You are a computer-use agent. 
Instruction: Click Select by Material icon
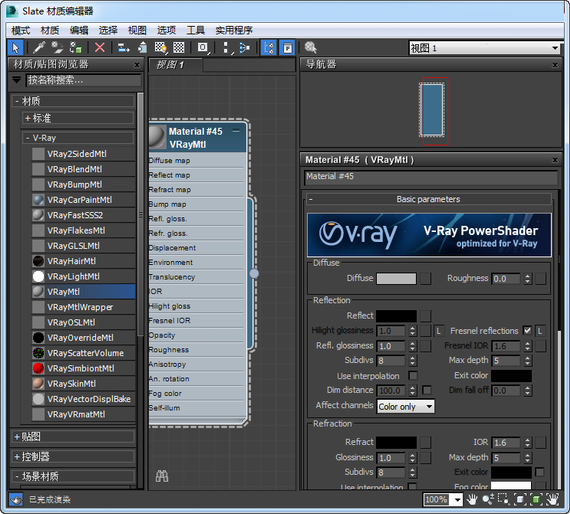[x=310, y=48]
